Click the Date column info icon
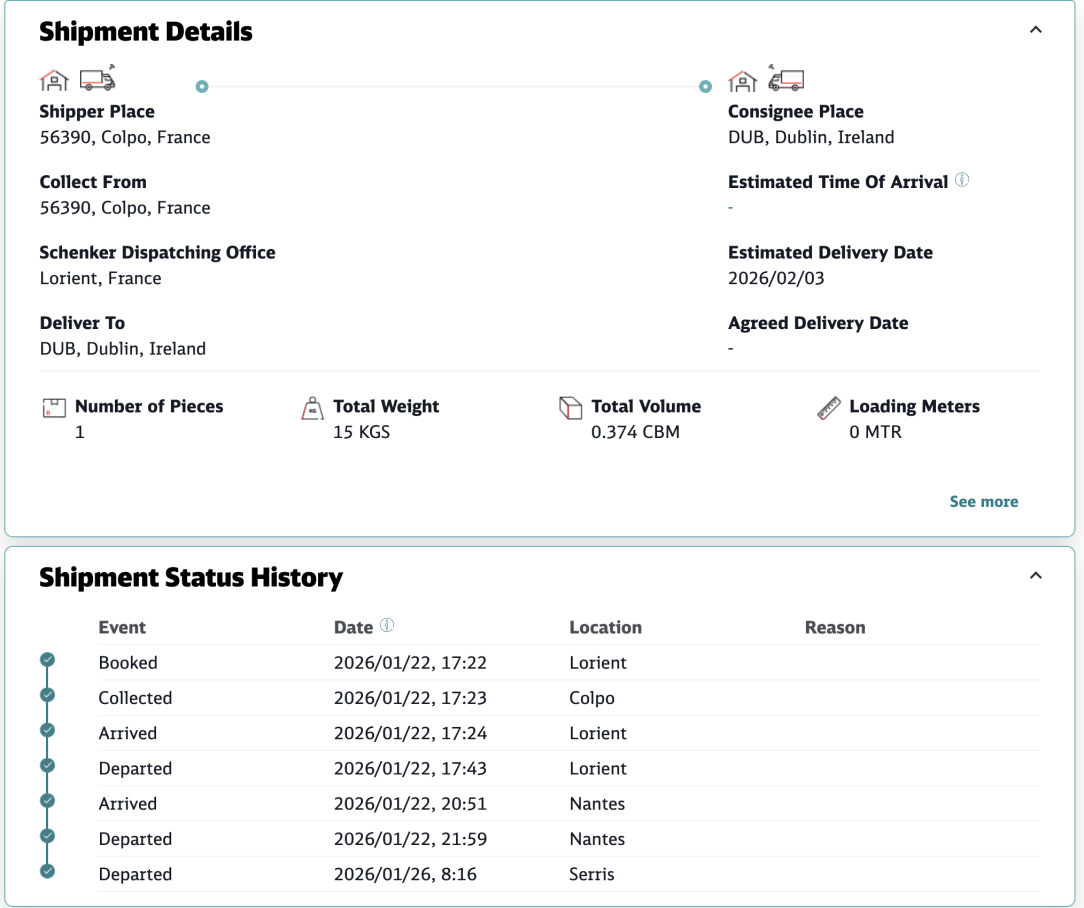This screenshot has height=908, width=1084. click(x=387, y=626)
